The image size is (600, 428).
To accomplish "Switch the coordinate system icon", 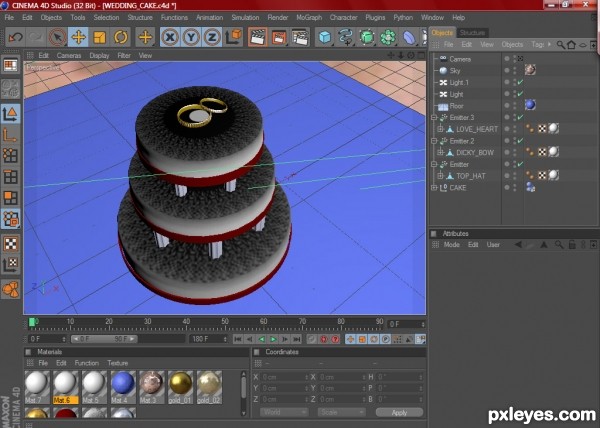I will click(233, 37).
